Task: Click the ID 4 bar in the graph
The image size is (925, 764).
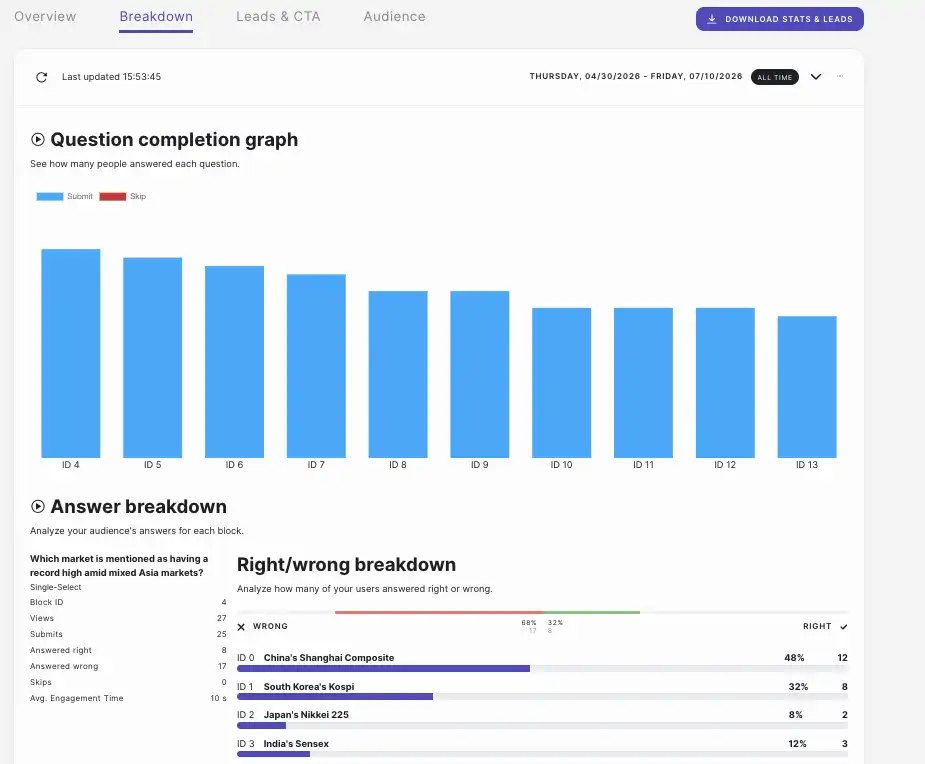Action: point(71,353)
